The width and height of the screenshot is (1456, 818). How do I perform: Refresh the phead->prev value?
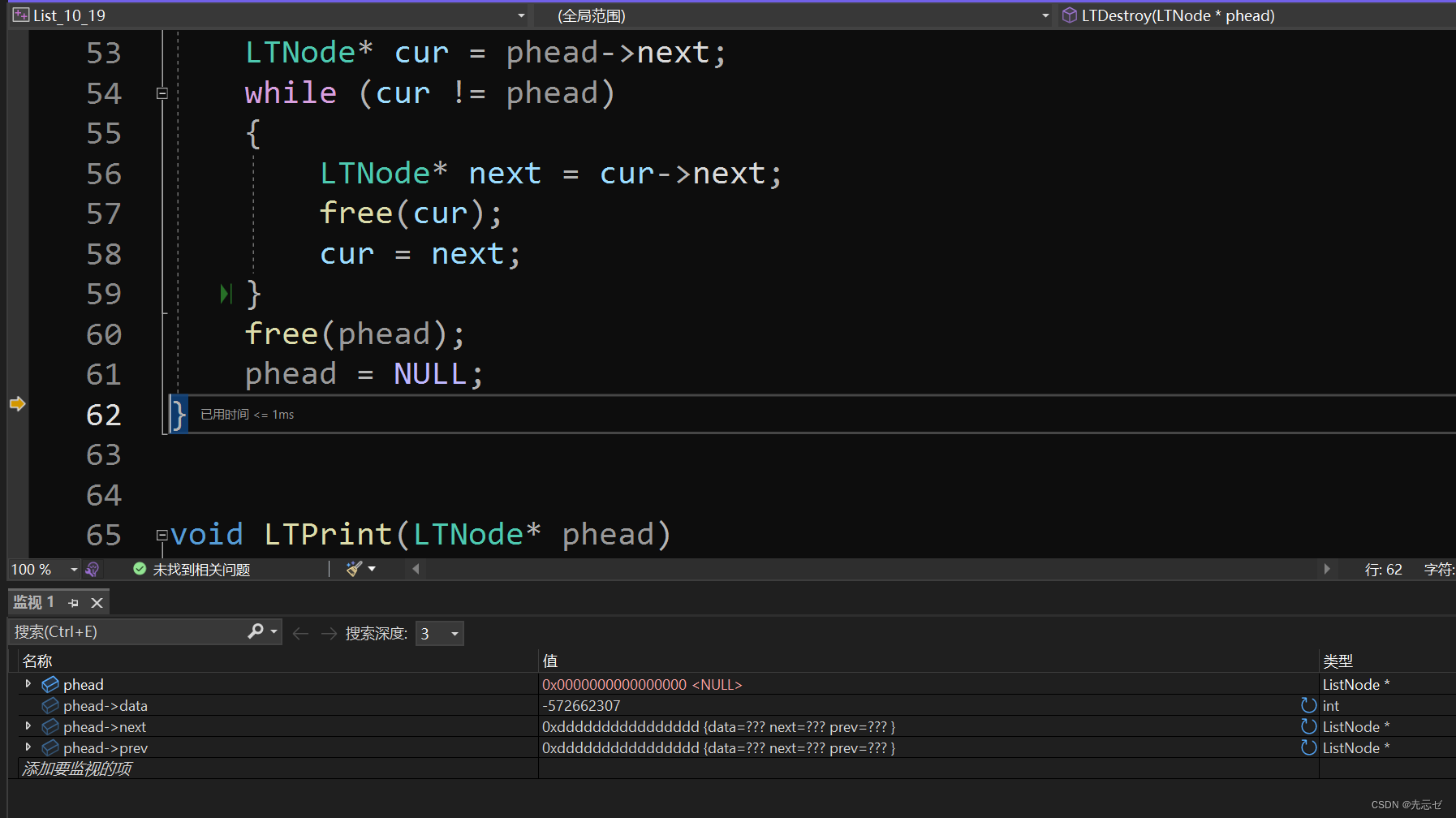(x=1308, y=747)
